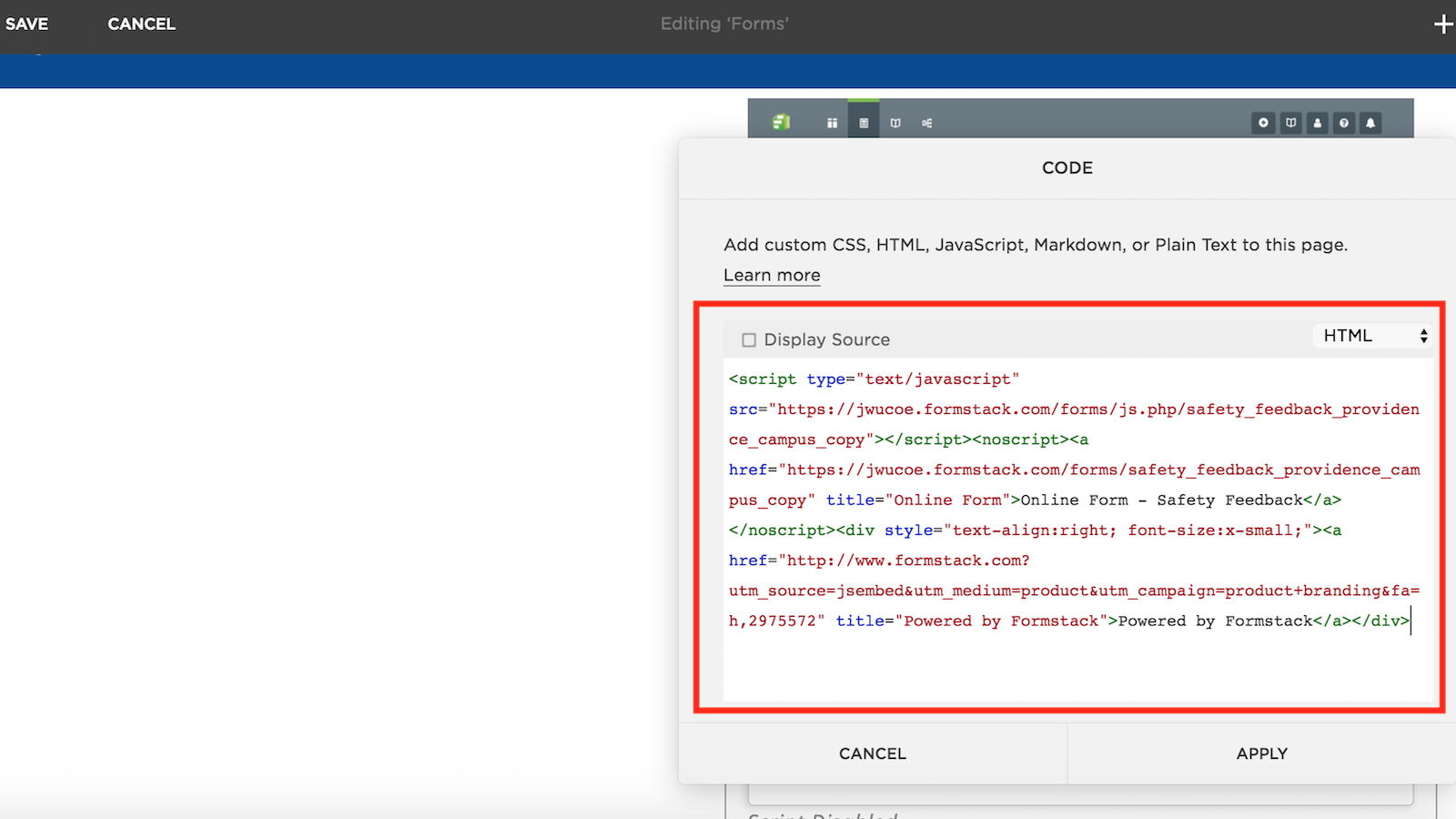Image resolution: width=1456 pixels, height=819 pixels.
Task: Click the 'Display Source' label text
Action: point(827,339)
